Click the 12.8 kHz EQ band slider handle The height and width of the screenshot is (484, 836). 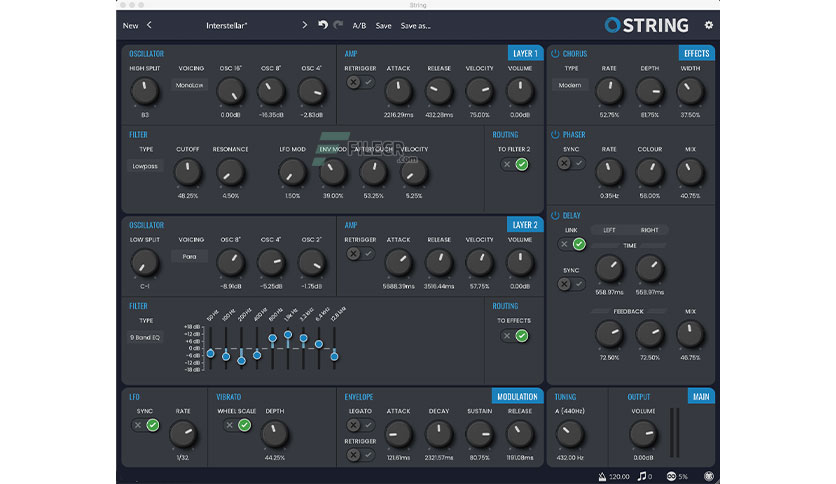(x=334, y=356)
